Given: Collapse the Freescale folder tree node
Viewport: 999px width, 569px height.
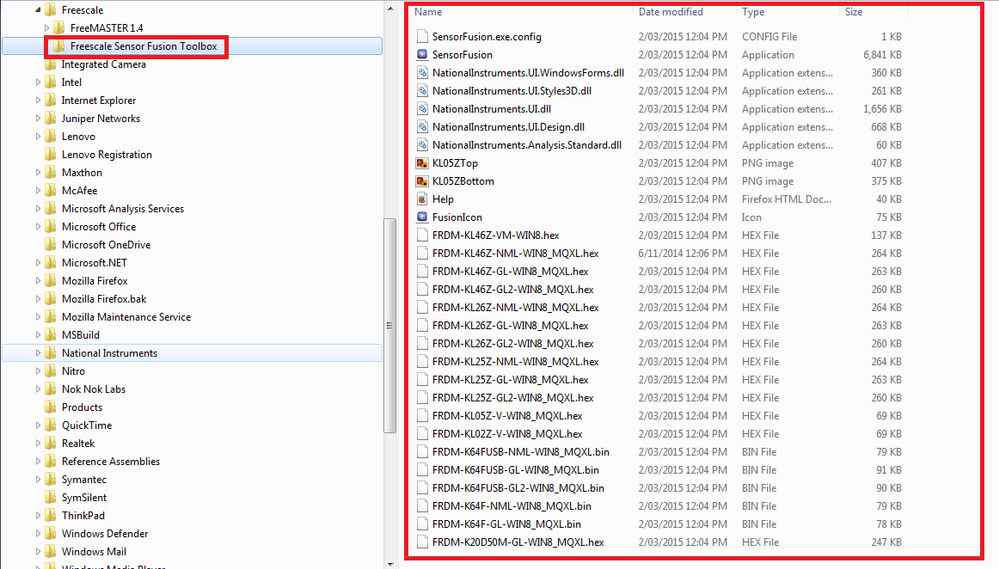Looking at the screenshot, I should 38,10.
